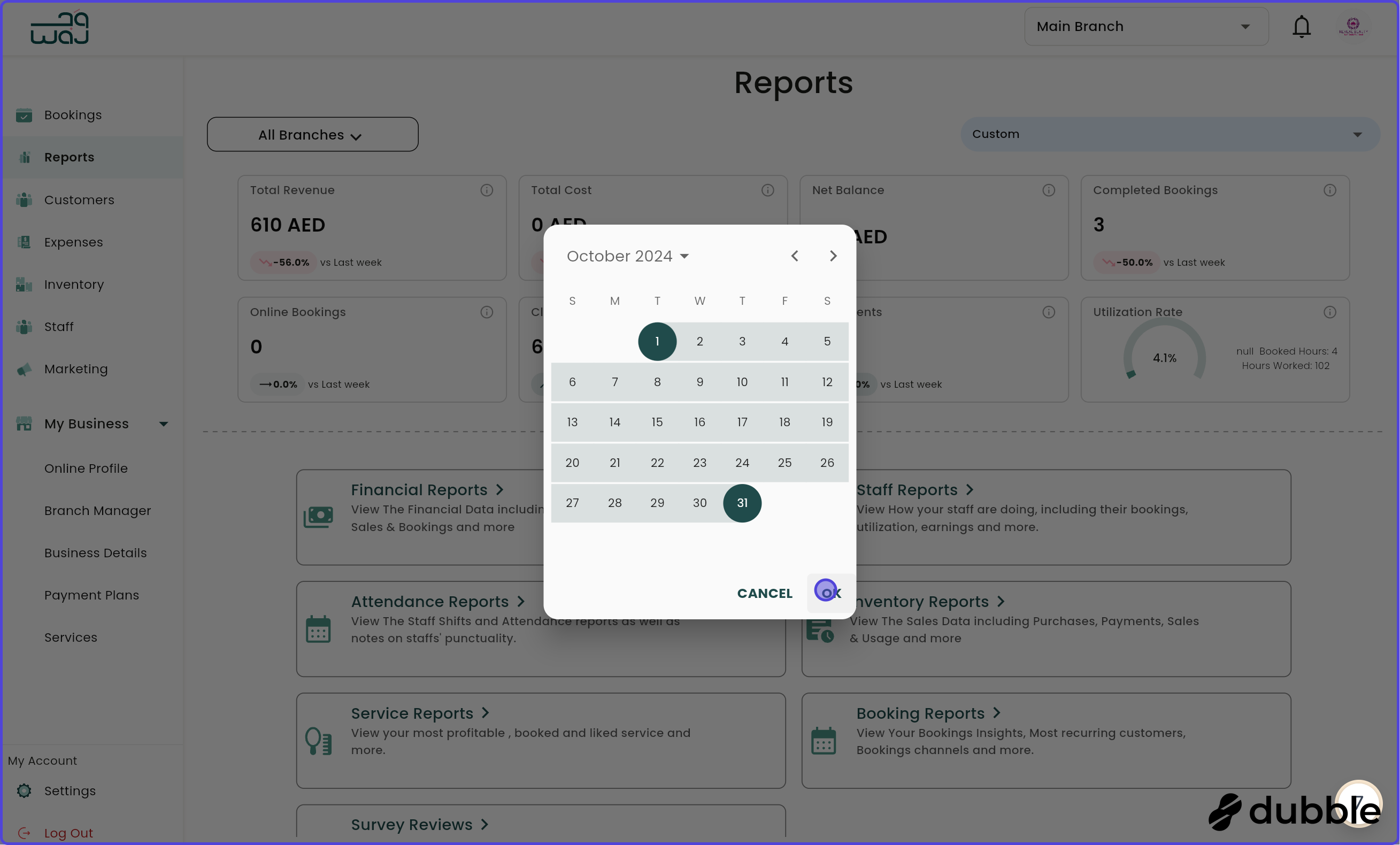The height and width of the screenshot is (845, 1400).
Task: Expand the All Branches filter
Action: (x=312, y=135)
